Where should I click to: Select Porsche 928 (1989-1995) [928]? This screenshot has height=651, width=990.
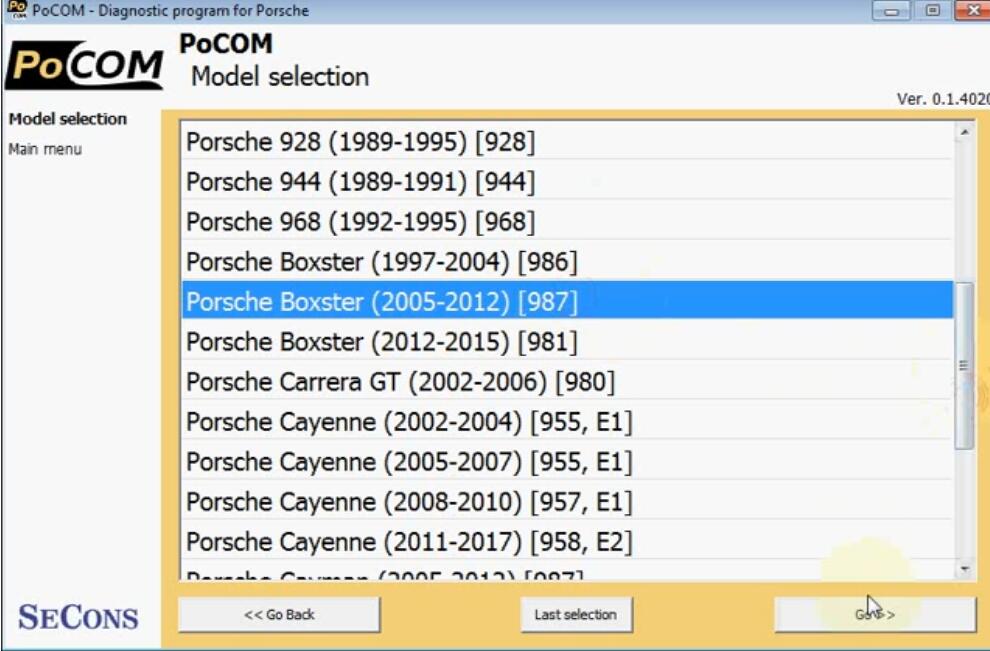click(x=567, y=141)
